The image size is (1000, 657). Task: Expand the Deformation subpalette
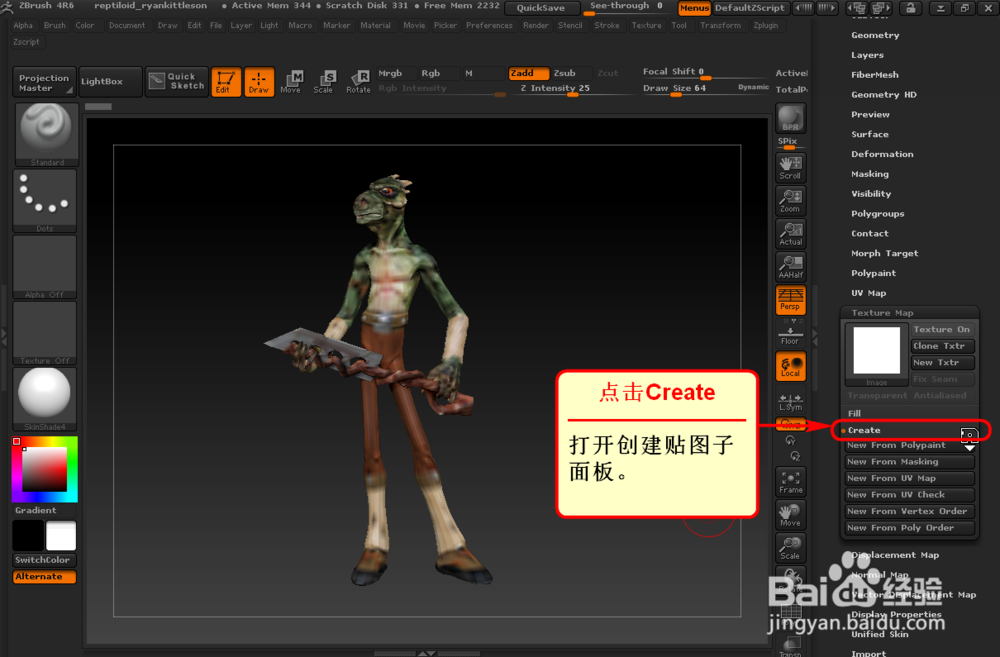point(882,154)
